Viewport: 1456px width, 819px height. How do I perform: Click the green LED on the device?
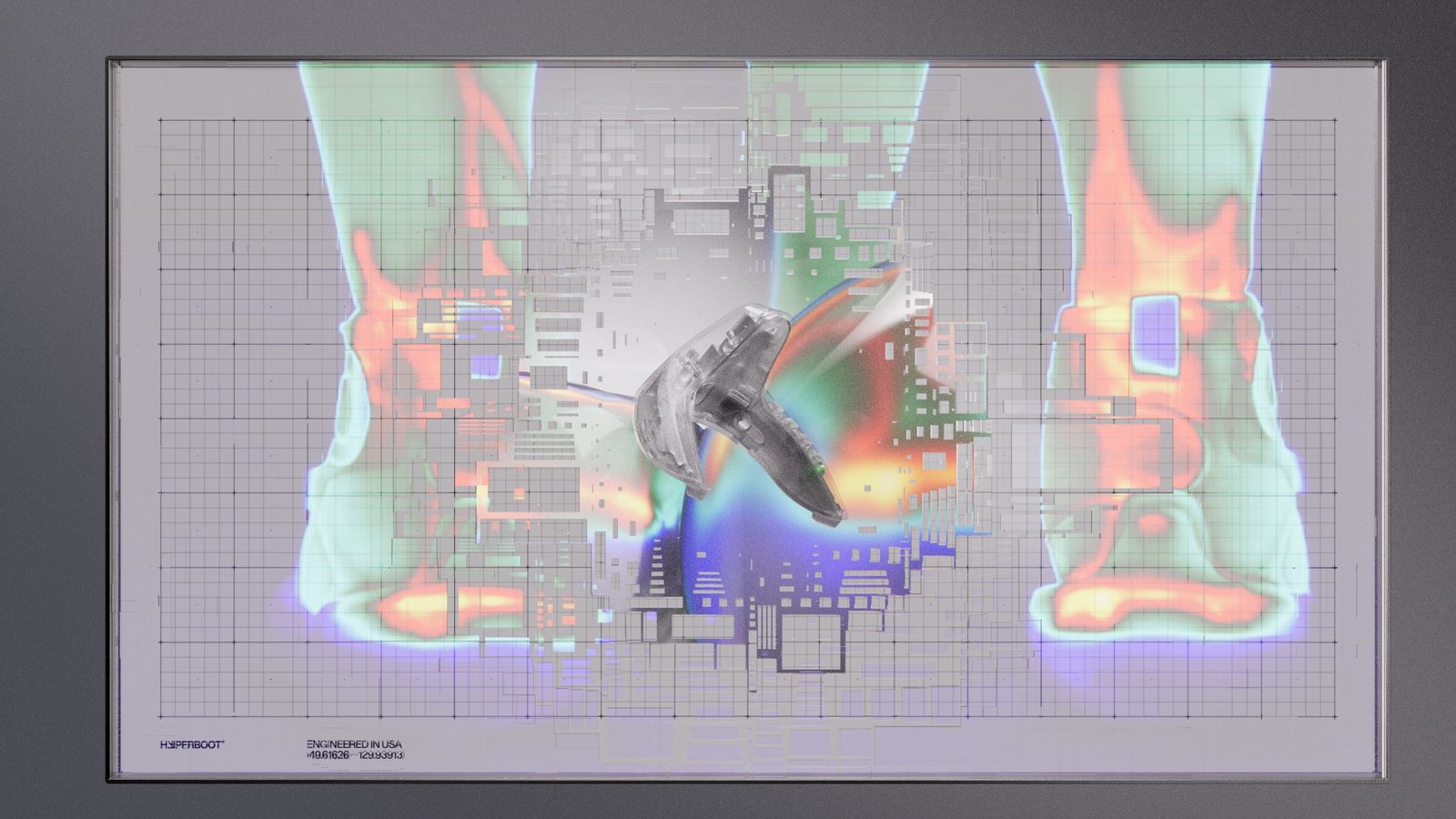[x=820, y=469]
